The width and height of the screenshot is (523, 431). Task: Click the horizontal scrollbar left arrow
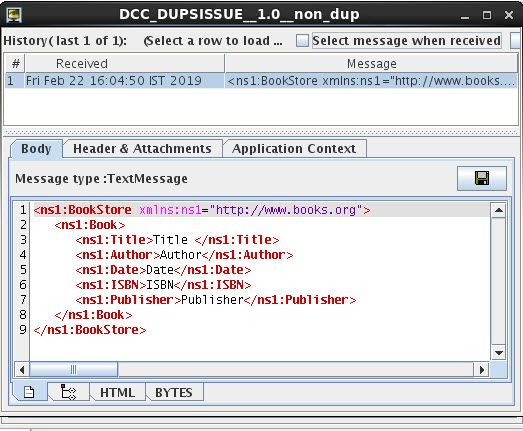pyautogui.click(x=22, y=370)
